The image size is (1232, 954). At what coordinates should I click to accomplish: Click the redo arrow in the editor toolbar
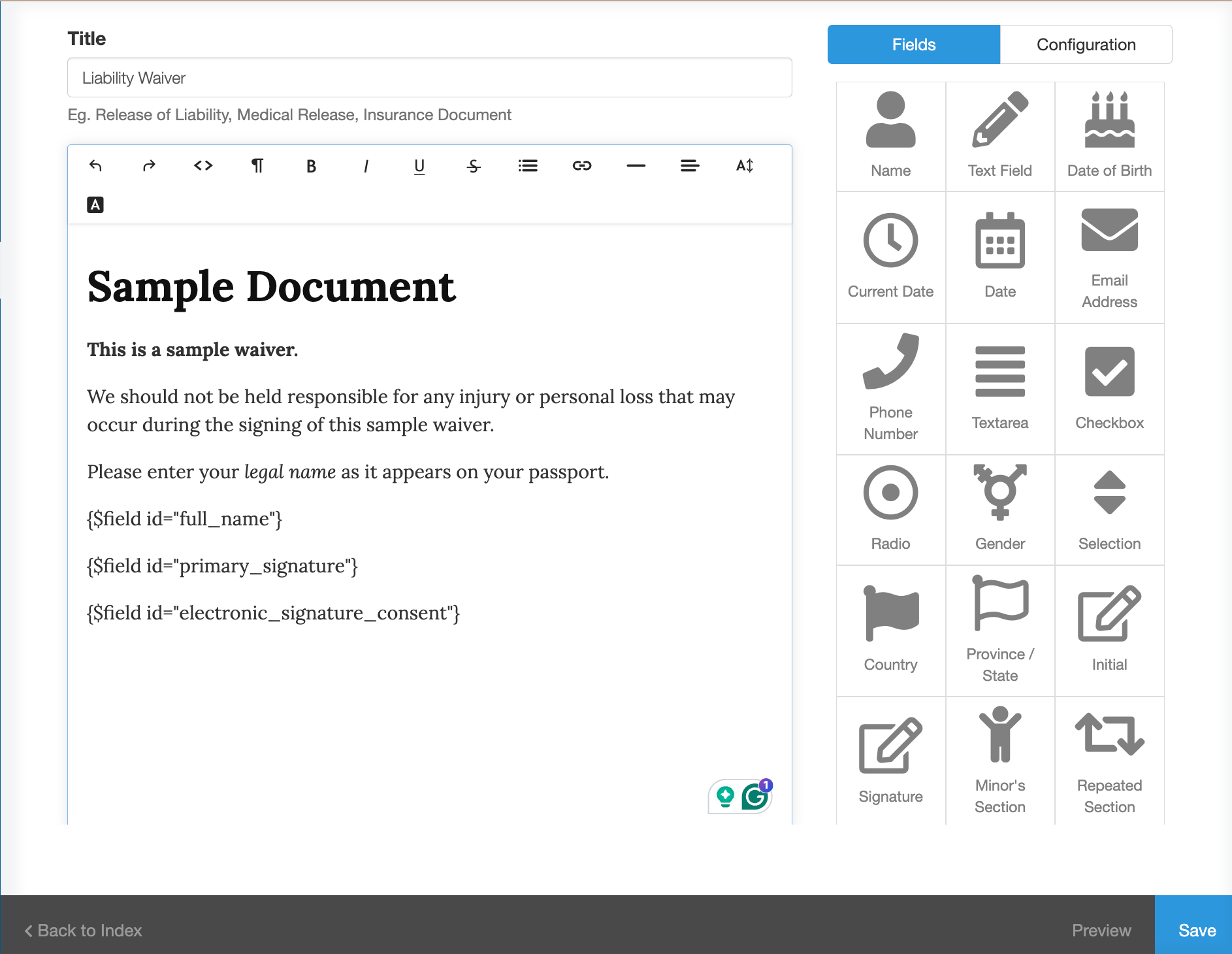coord(149,166)
